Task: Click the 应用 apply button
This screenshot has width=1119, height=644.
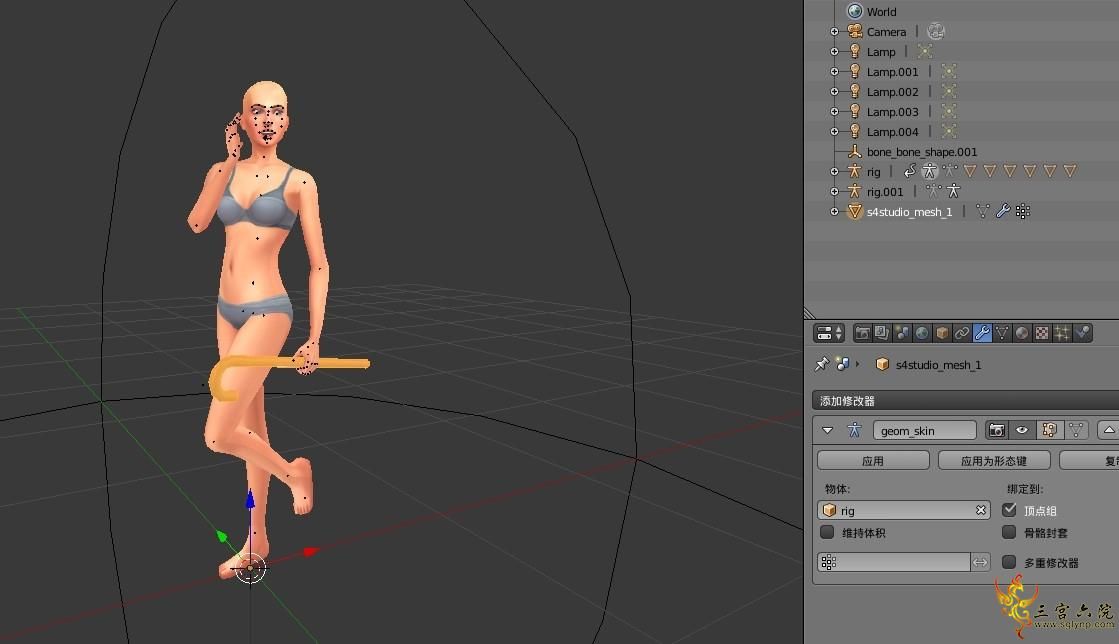Action: [x=873, y=461]
